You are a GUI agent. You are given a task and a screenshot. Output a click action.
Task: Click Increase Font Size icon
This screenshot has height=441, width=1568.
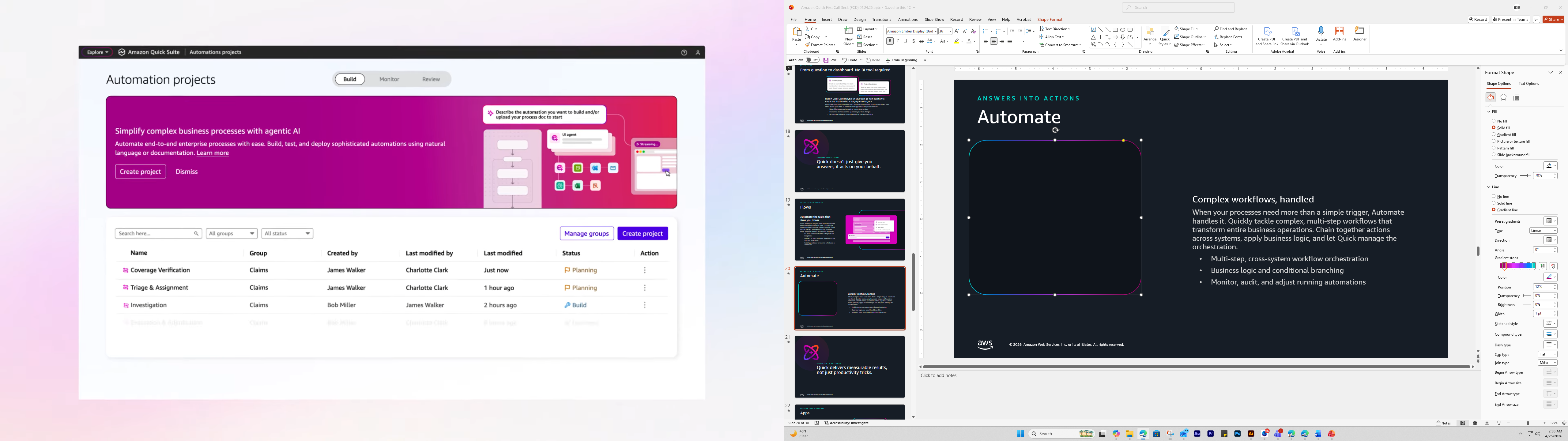(x=957, y=31)
